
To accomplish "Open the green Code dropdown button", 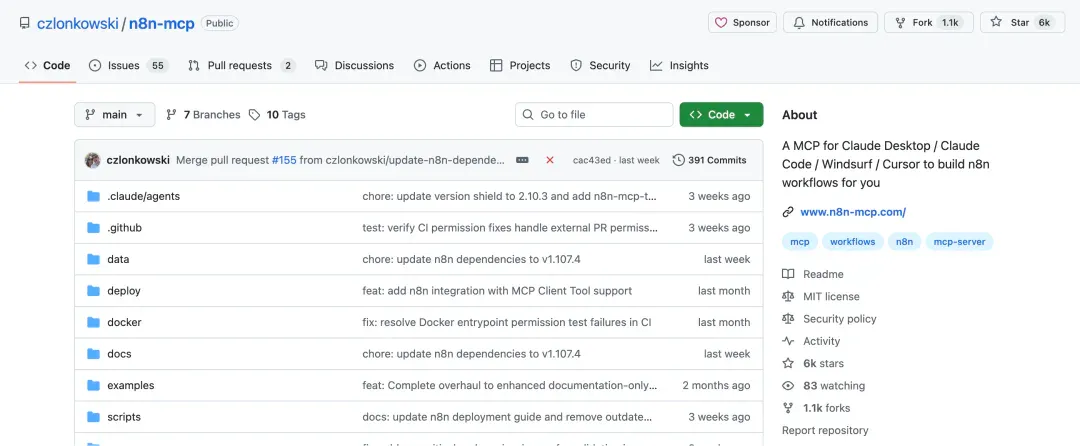I will (x=721, y=115).
